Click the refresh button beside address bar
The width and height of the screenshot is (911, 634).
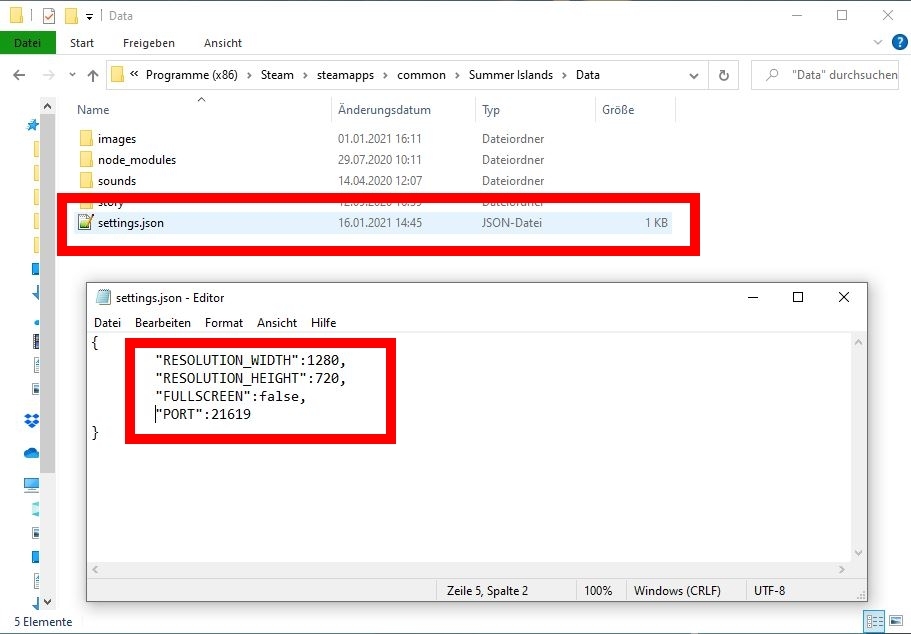(723, 75)
